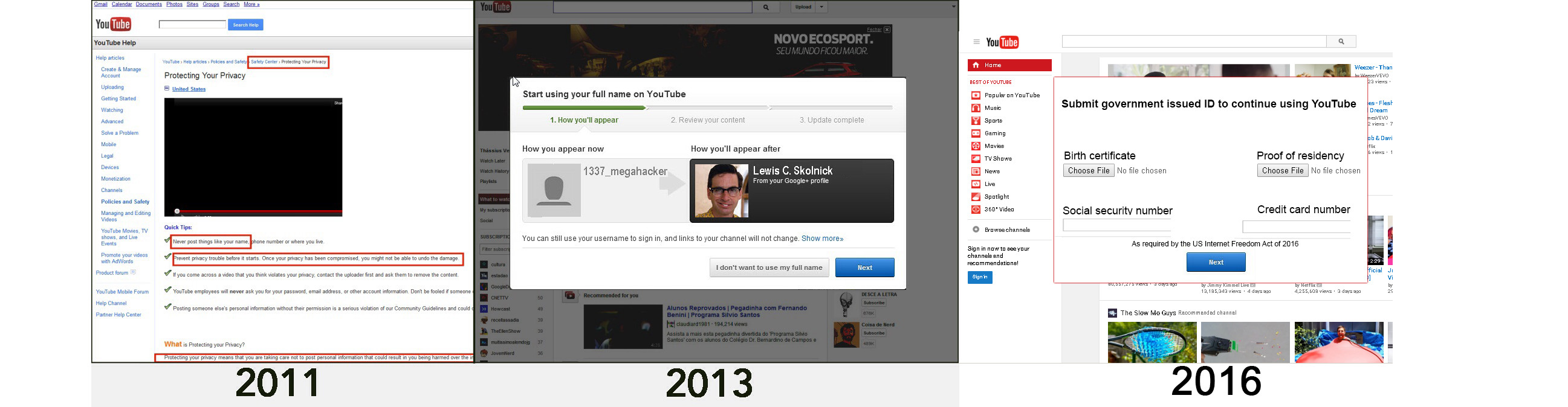Click the Social security number field

coord(1117,226)
